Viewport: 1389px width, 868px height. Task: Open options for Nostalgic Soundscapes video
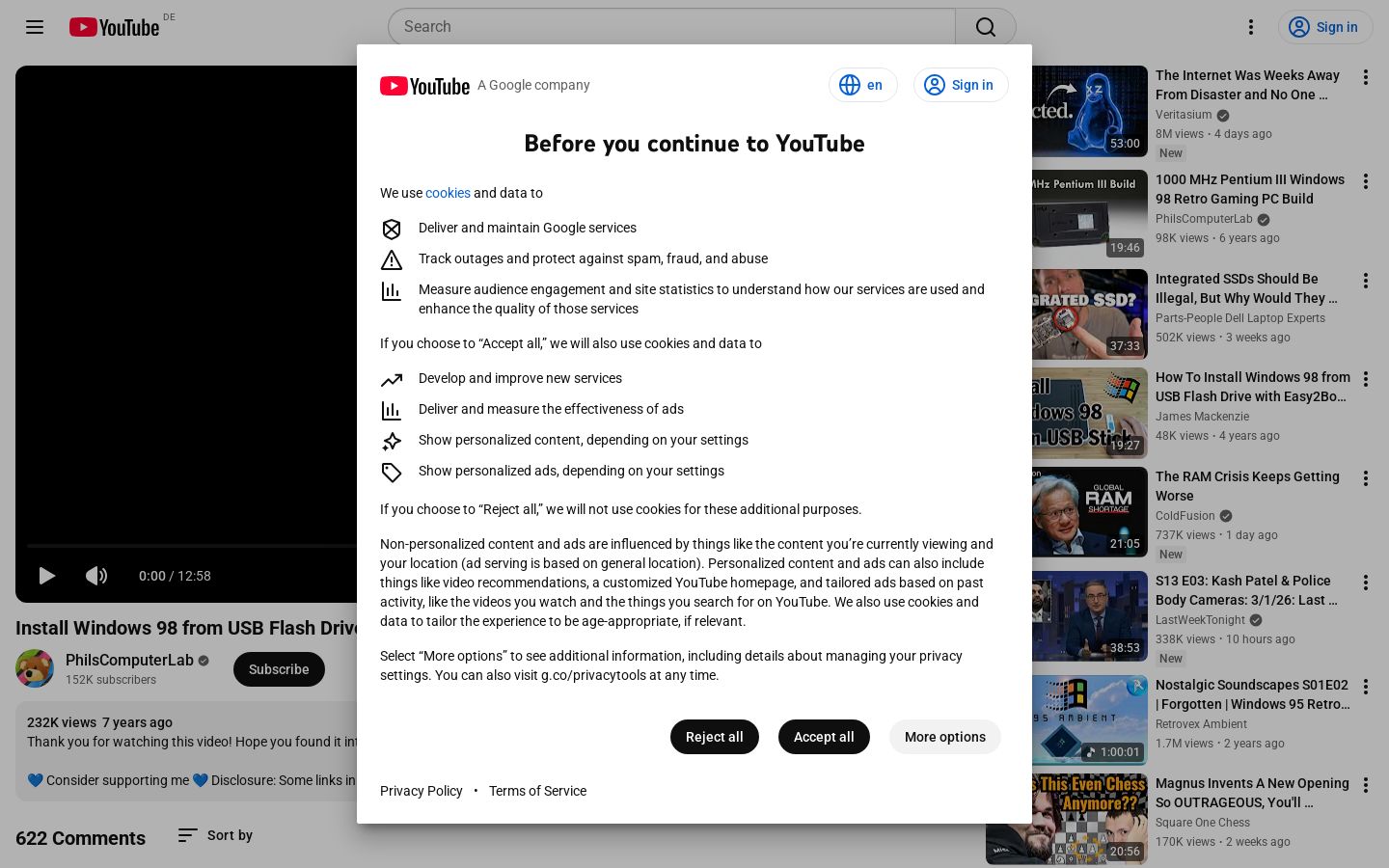coord(1366,687)
